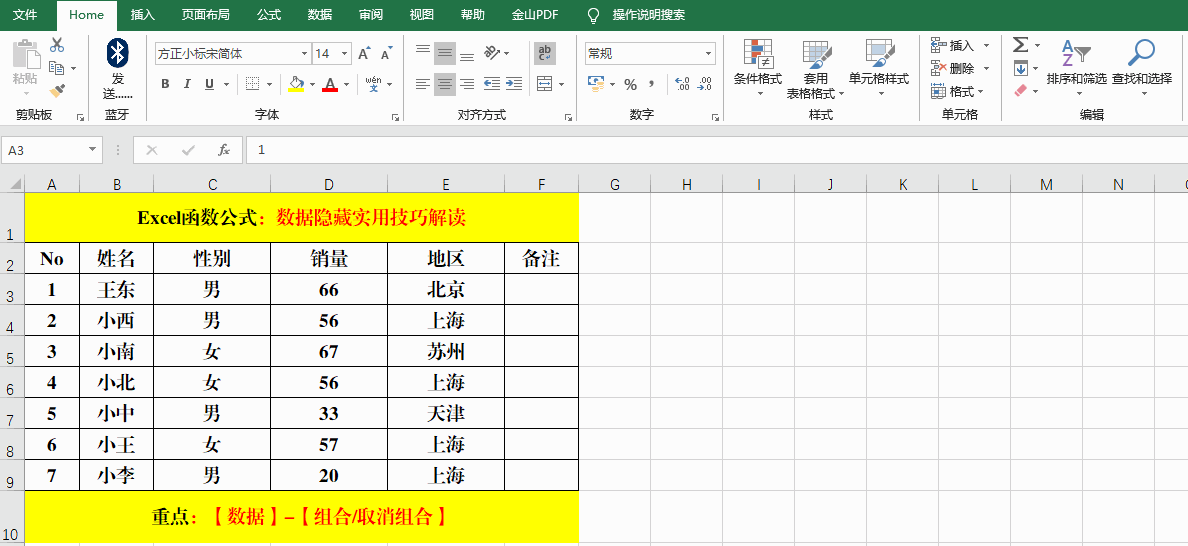Open the number format 常规 dropdown
This screenshot has width=1188, height=546.
tap(709, 54)
